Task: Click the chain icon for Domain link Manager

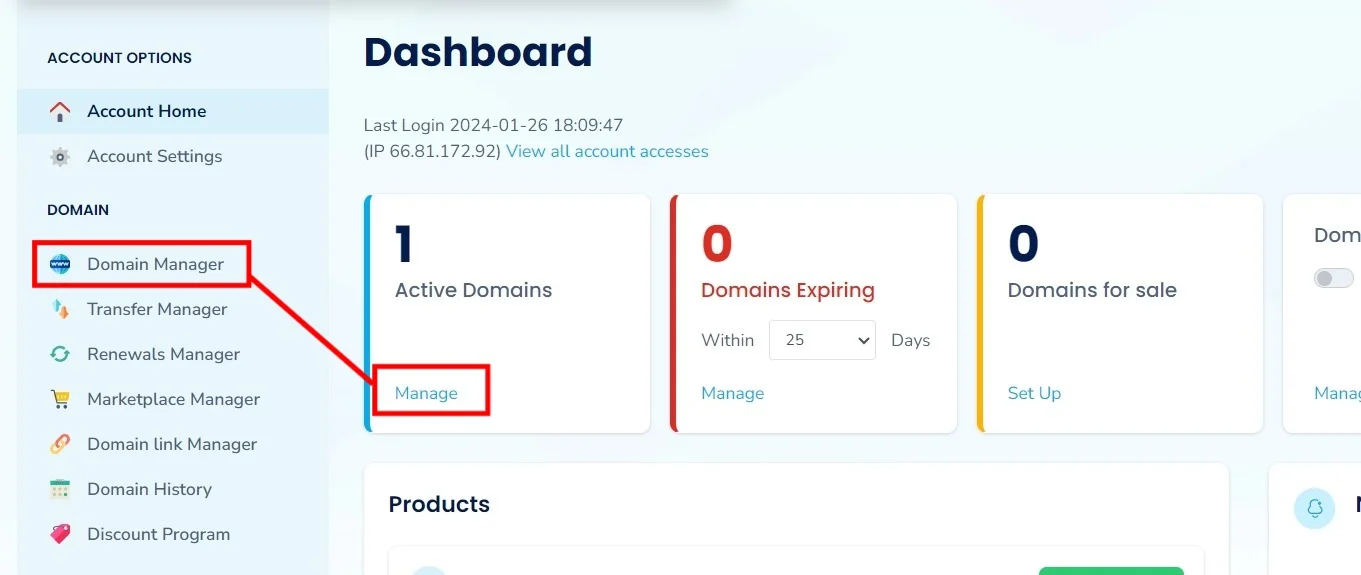Action: click(60, 445)
